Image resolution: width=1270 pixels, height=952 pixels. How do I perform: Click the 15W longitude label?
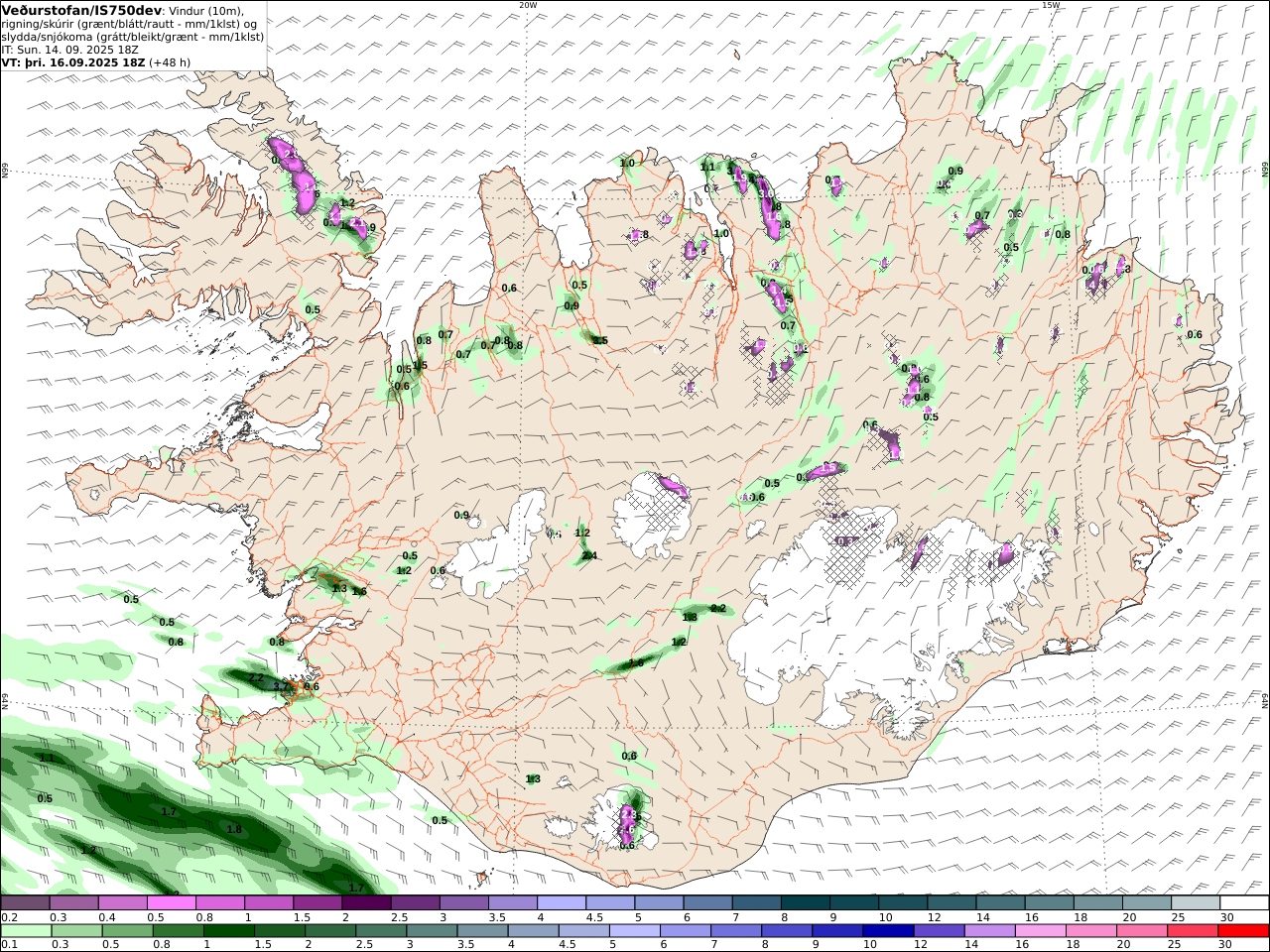(1051, 5)
